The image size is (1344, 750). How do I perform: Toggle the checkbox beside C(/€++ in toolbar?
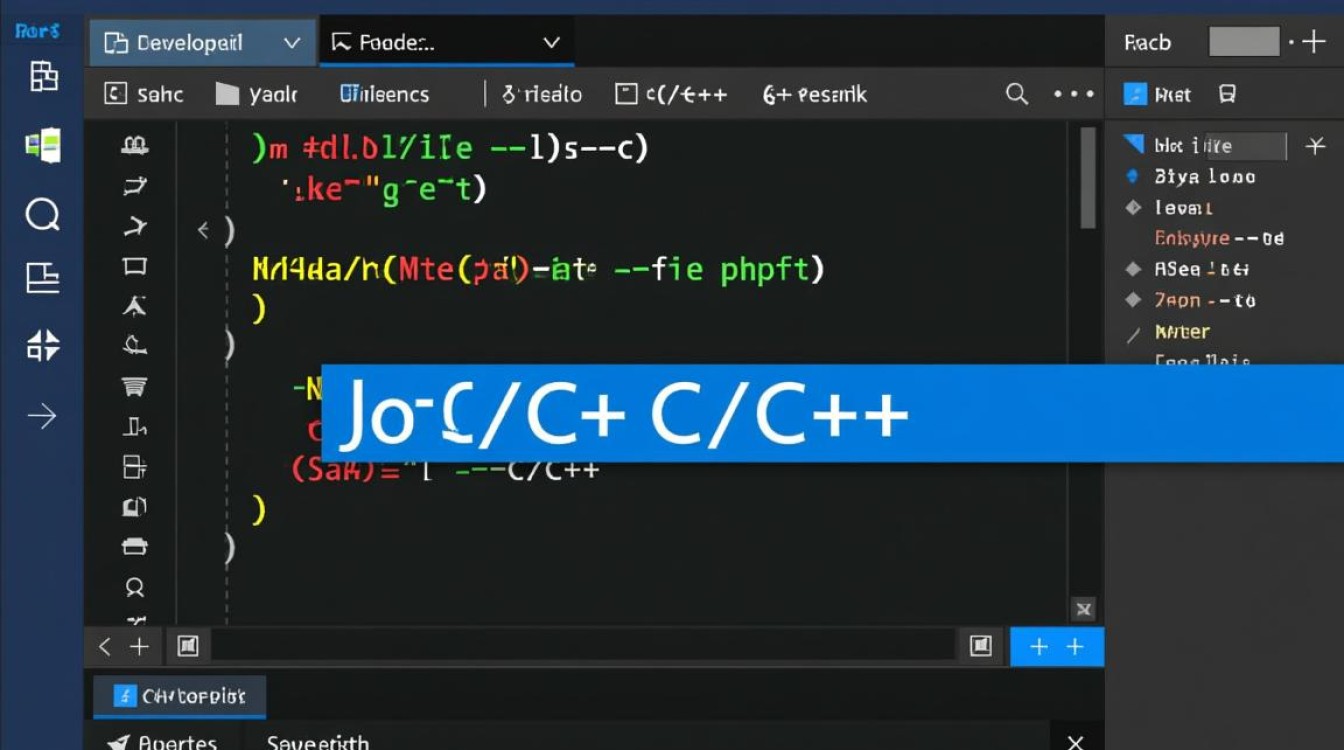coord(626,94)
